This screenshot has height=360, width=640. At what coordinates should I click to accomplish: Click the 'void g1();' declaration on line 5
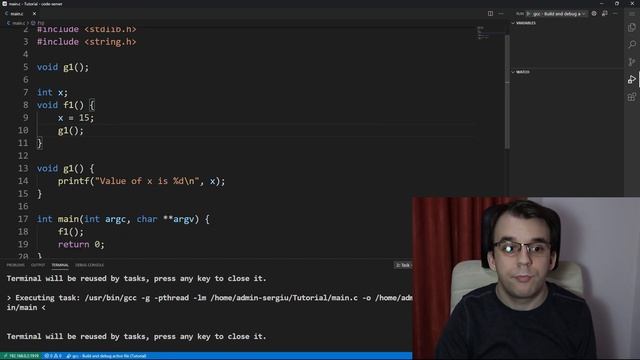click(63, 67)
